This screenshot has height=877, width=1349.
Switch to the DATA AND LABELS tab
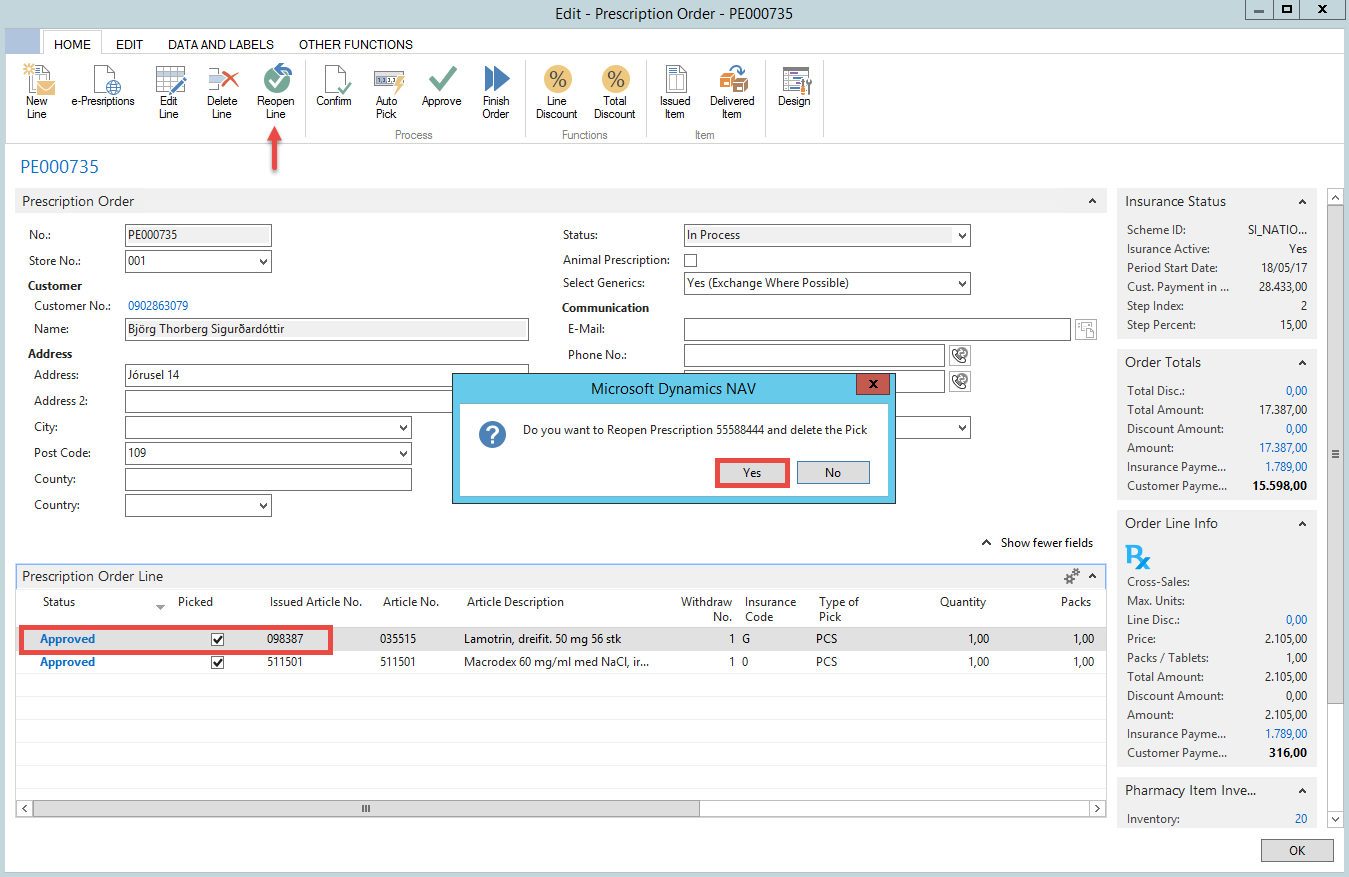tap(220, 44)
